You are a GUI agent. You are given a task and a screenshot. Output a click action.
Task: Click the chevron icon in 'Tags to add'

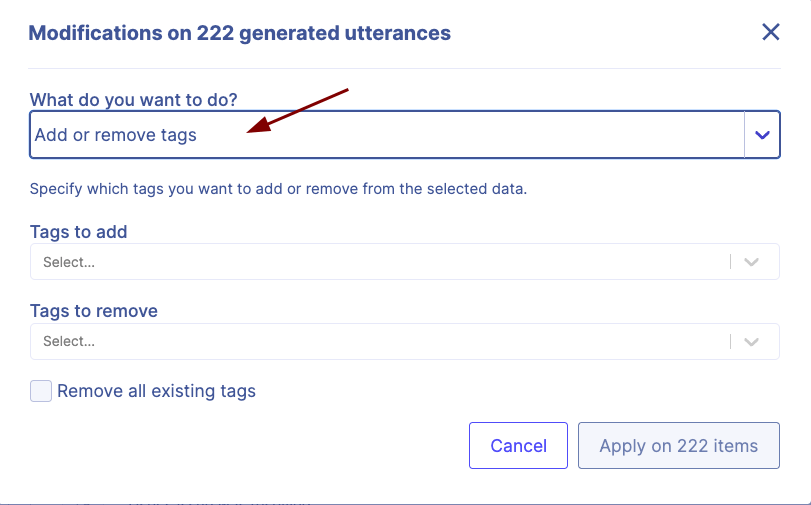click(753, 262)
